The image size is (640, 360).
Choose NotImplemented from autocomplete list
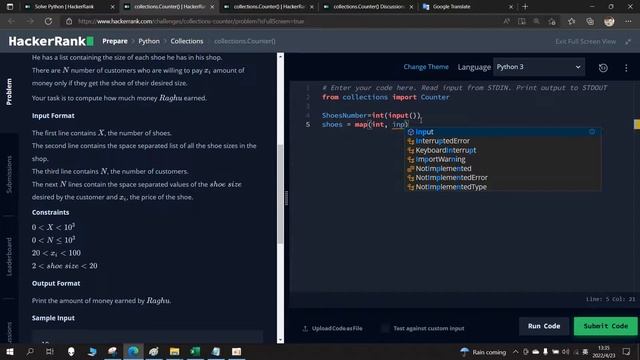(502, 169)
